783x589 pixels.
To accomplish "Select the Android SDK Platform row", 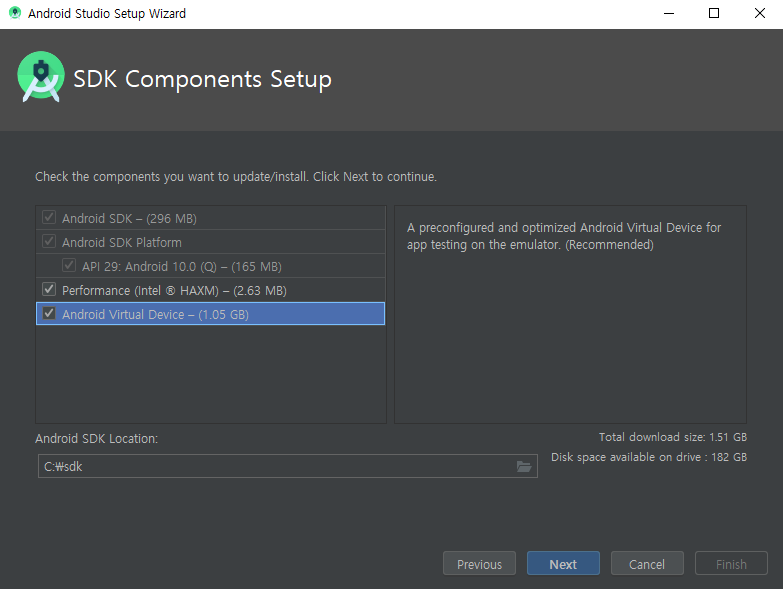I will (x=211, y=242).
